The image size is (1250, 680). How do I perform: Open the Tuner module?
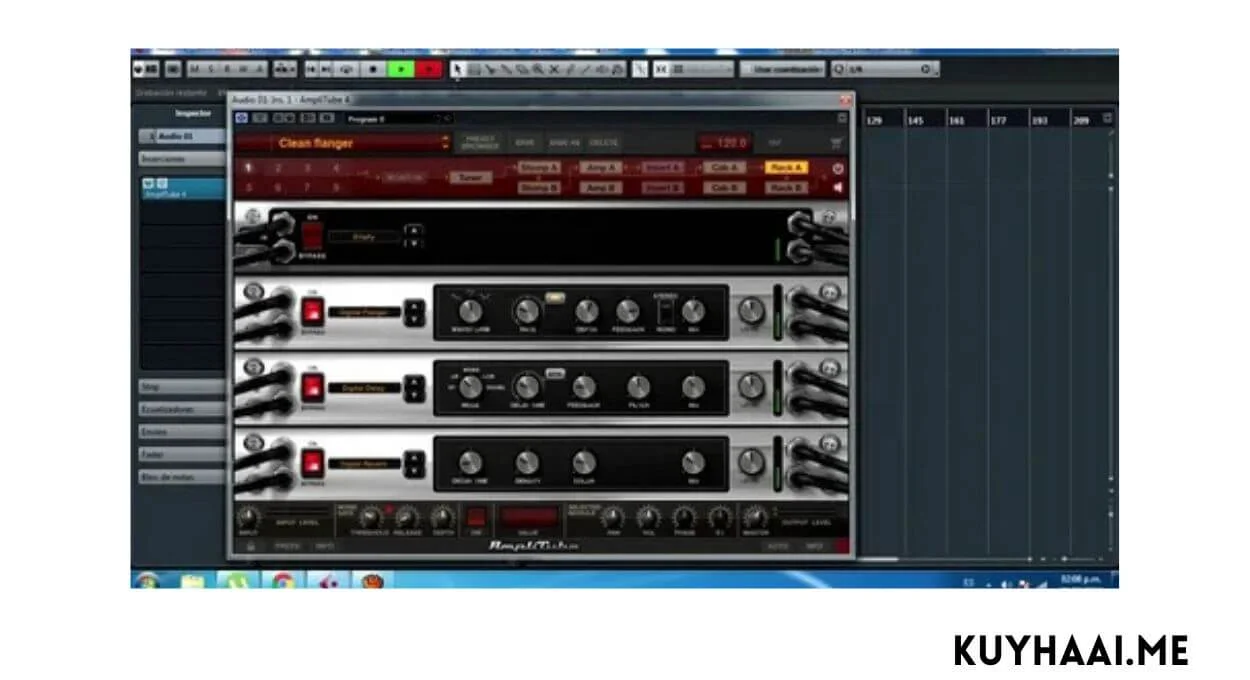469,177
